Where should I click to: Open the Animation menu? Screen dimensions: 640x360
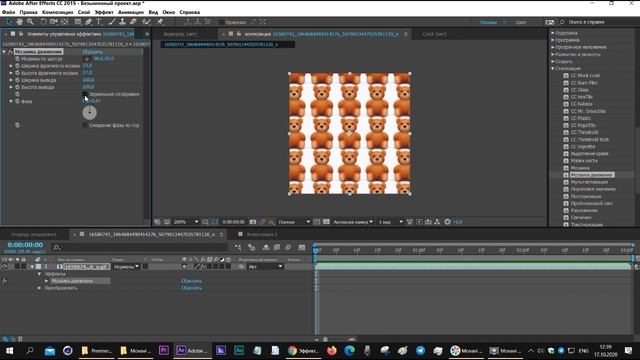[131, 12]
